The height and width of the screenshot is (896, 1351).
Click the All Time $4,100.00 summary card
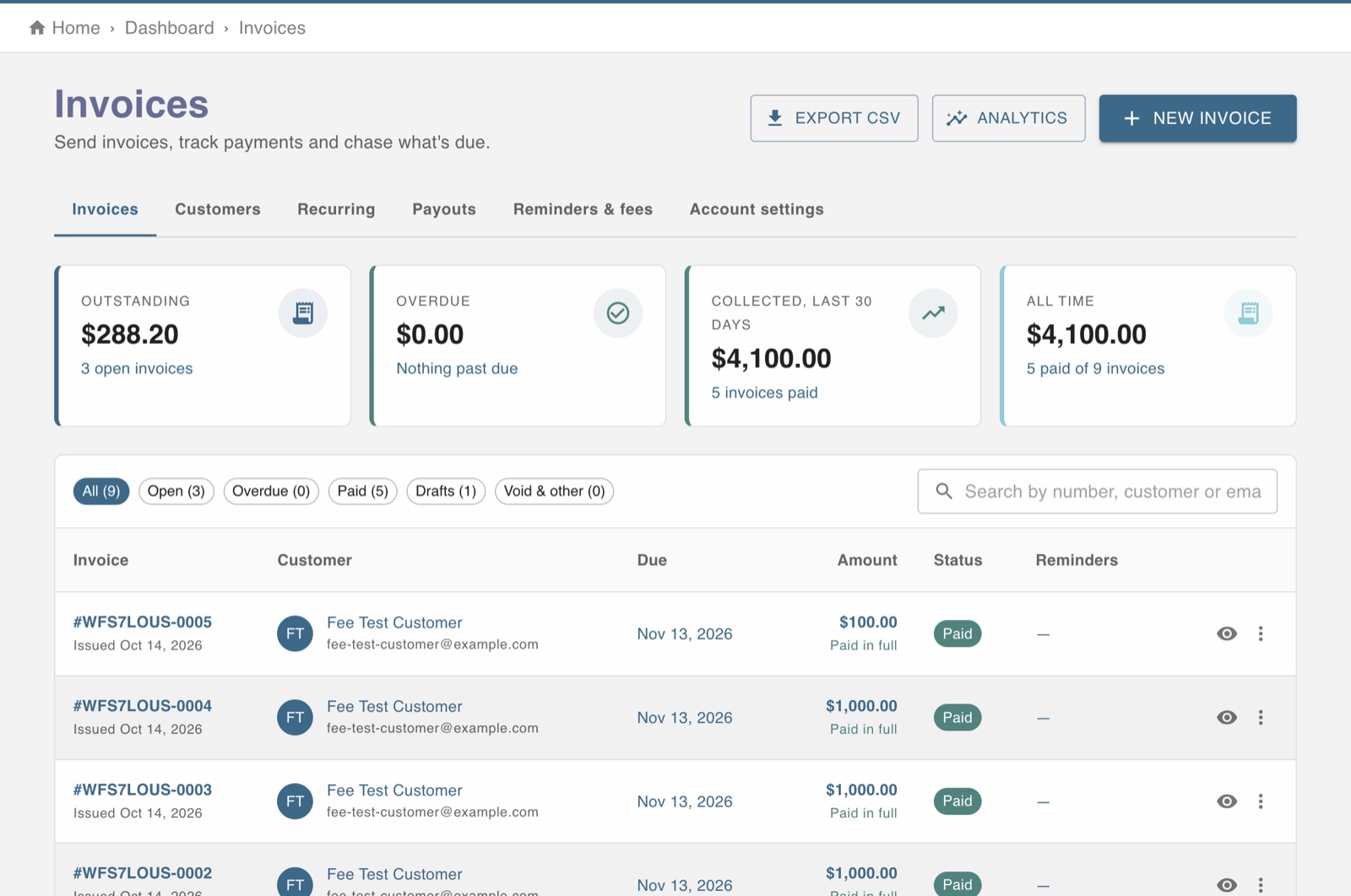pos(1148,346)
